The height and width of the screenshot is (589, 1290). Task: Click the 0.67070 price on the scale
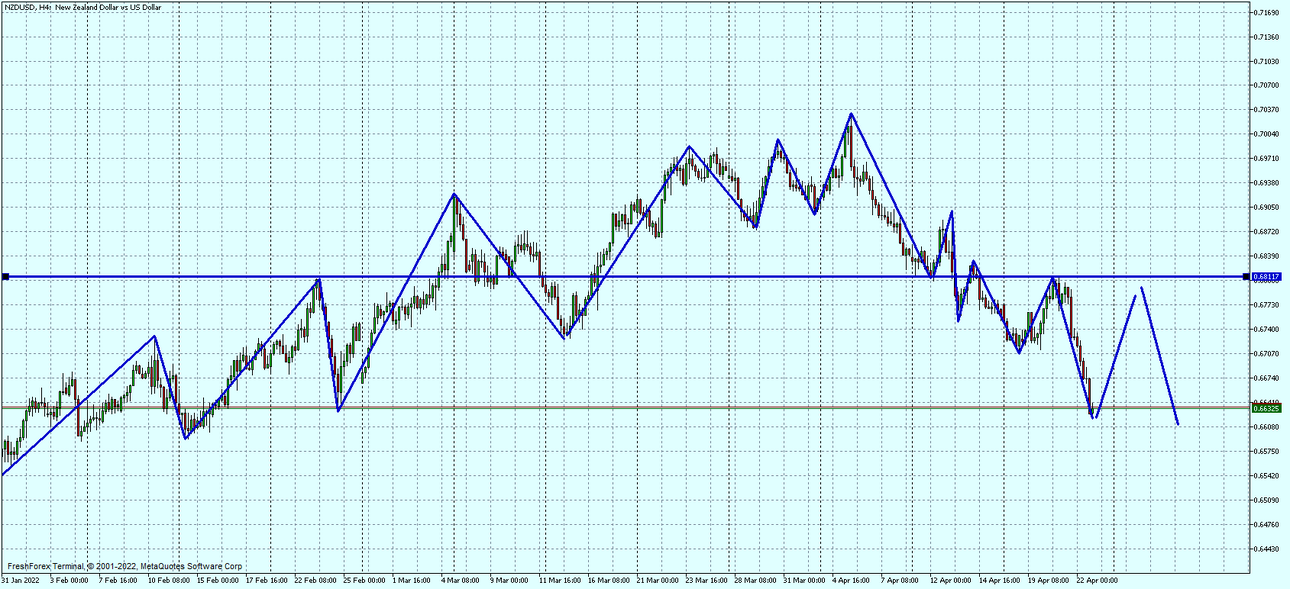coord(1268,354)
